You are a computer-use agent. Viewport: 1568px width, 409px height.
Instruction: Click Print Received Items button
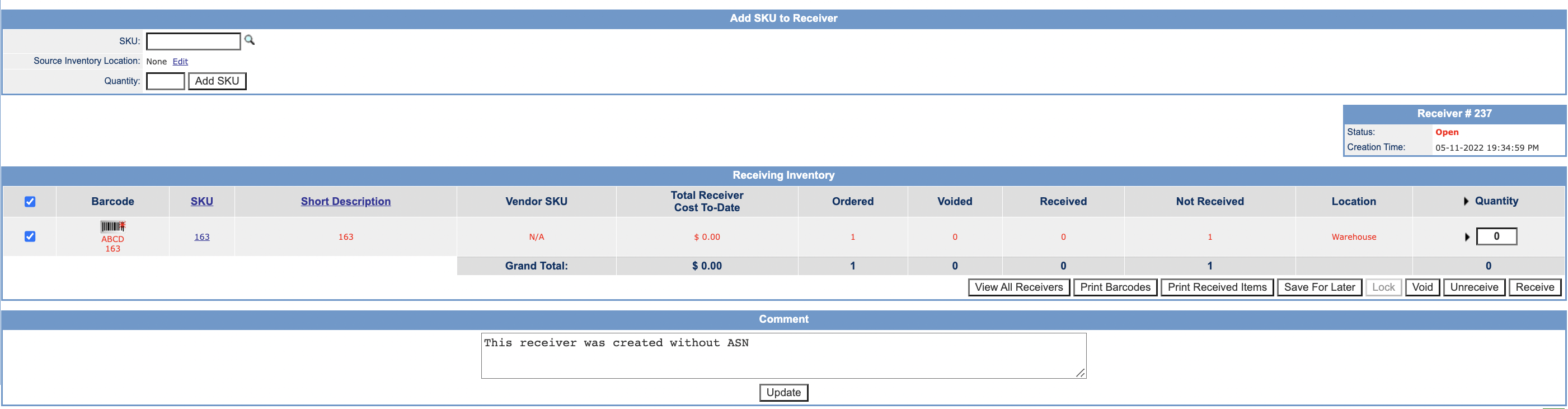pos(1217,287)
